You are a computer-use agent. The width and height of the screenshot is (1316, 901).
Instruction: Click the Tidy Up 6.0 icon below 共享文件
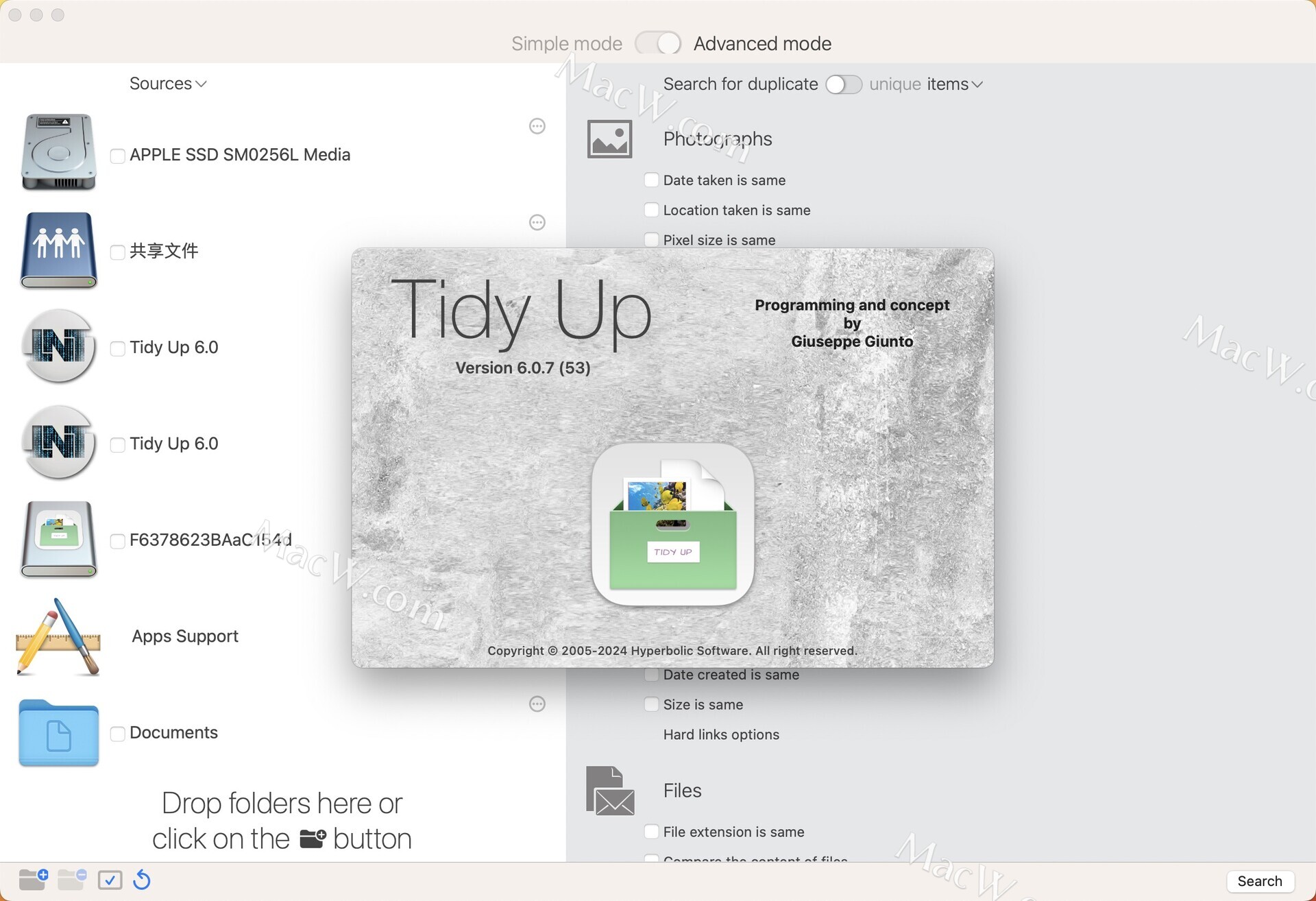point(58,346)
